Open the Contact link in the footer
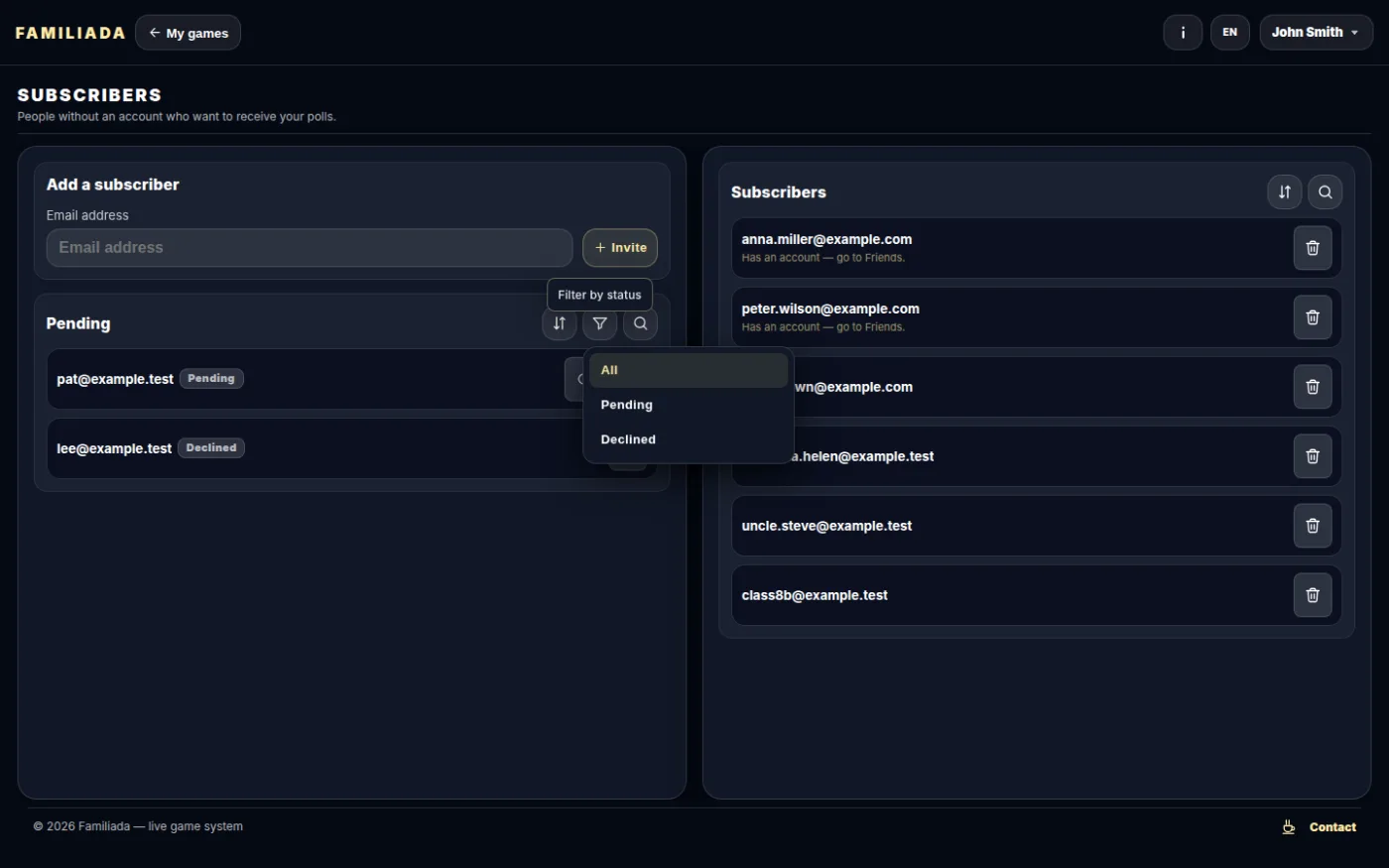The height and width of the screenshot is (868, 1389). (x=1332, y=827)
